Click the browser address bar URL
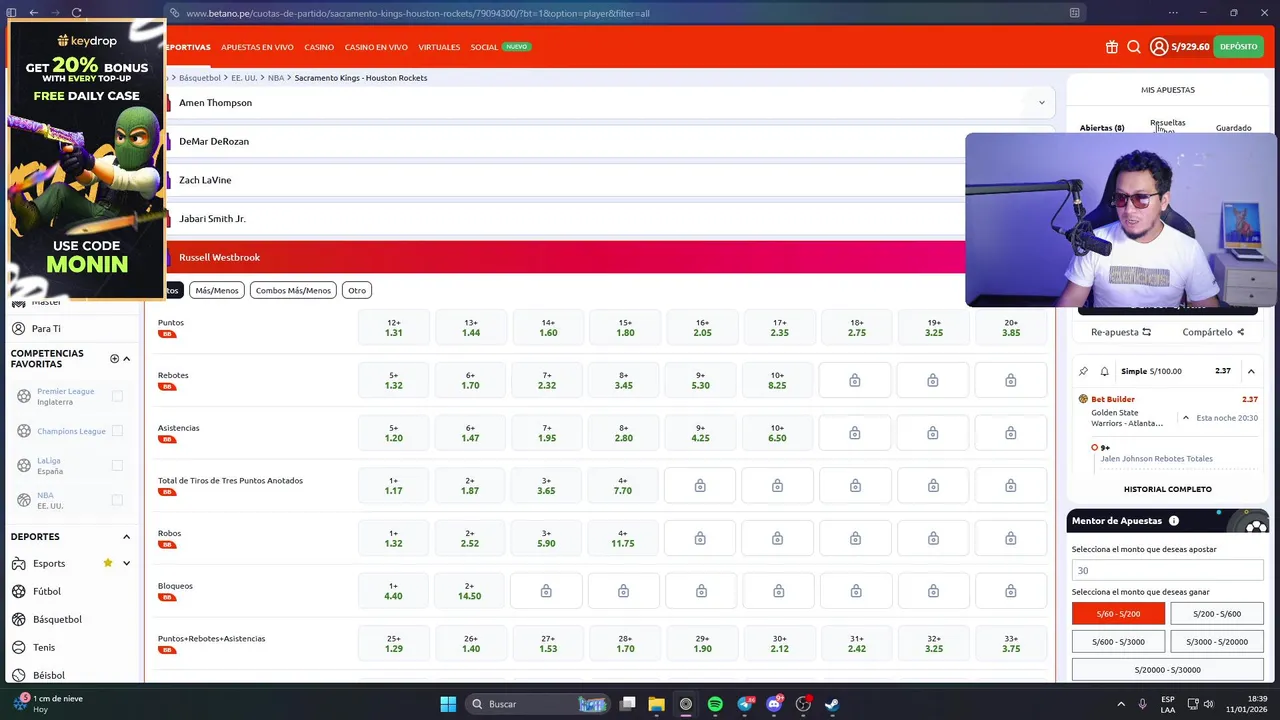This screenshot has width=1280, height=720. coord(417,13)
